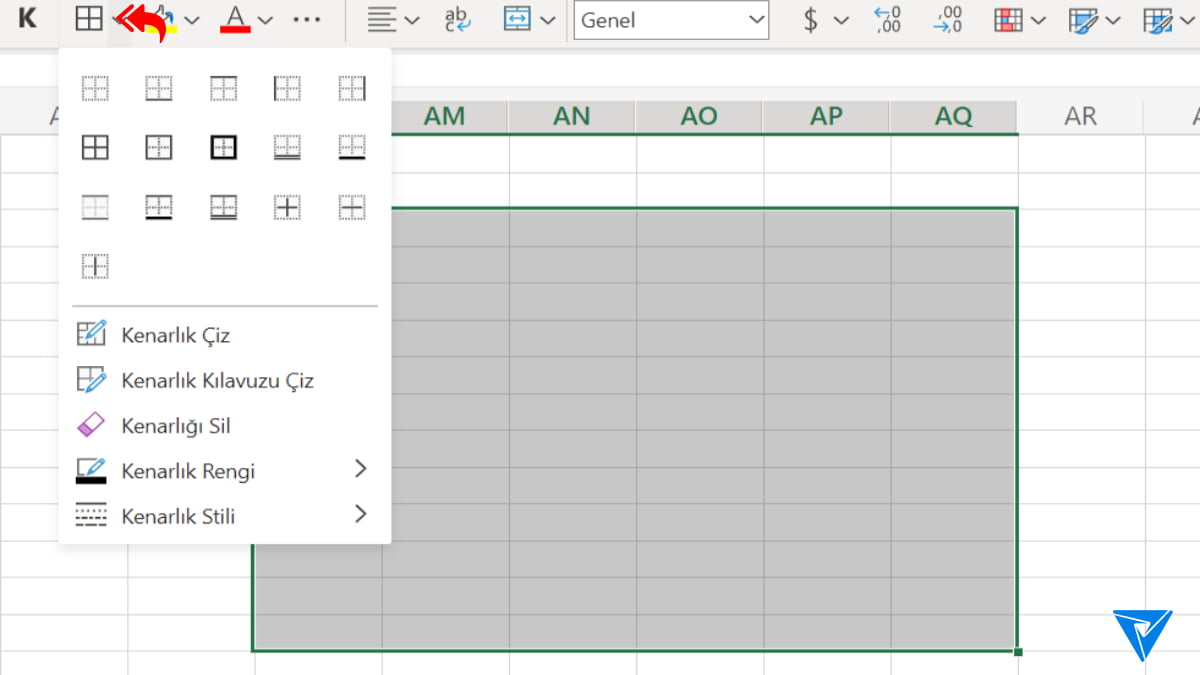1200x675 pixels.
Task: Expand the currency format dropdown arrow
Action: (x=841, y=20)
